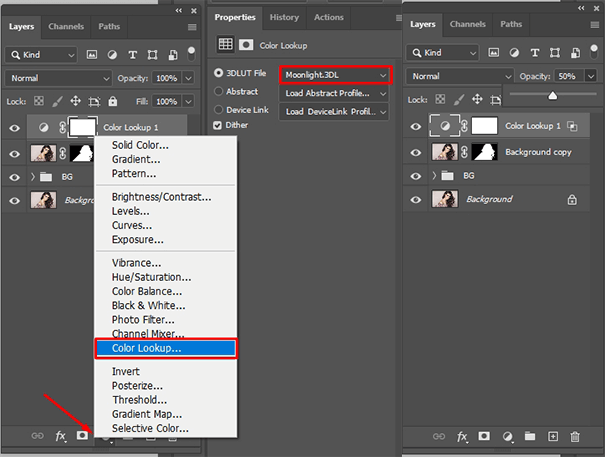The image size is (605, 457).
Task: Delete layer trash icon in right Layers panel
Action: tap(575, 437)
